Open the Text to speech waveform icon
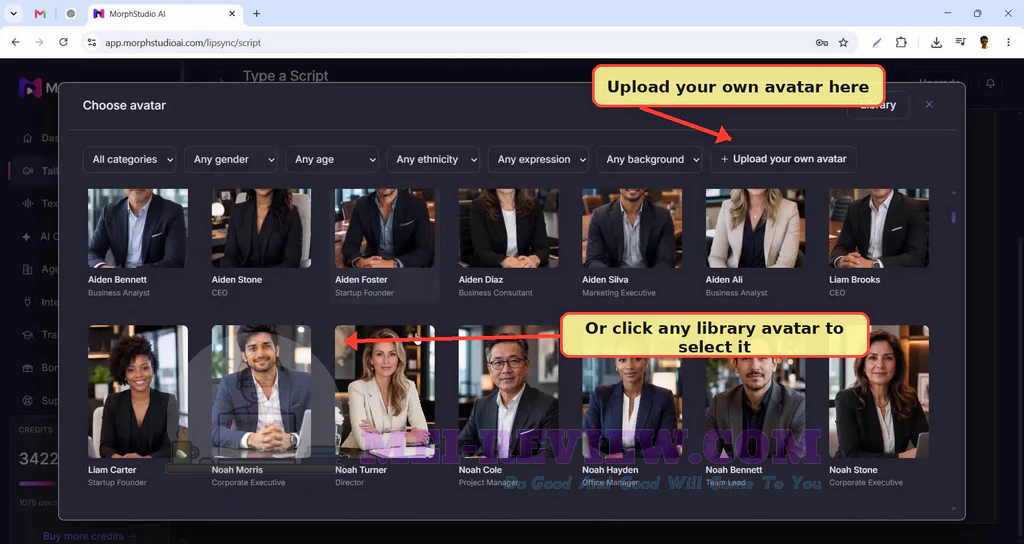This screenshot has height=544, width=1024. [x=27, y=203]
